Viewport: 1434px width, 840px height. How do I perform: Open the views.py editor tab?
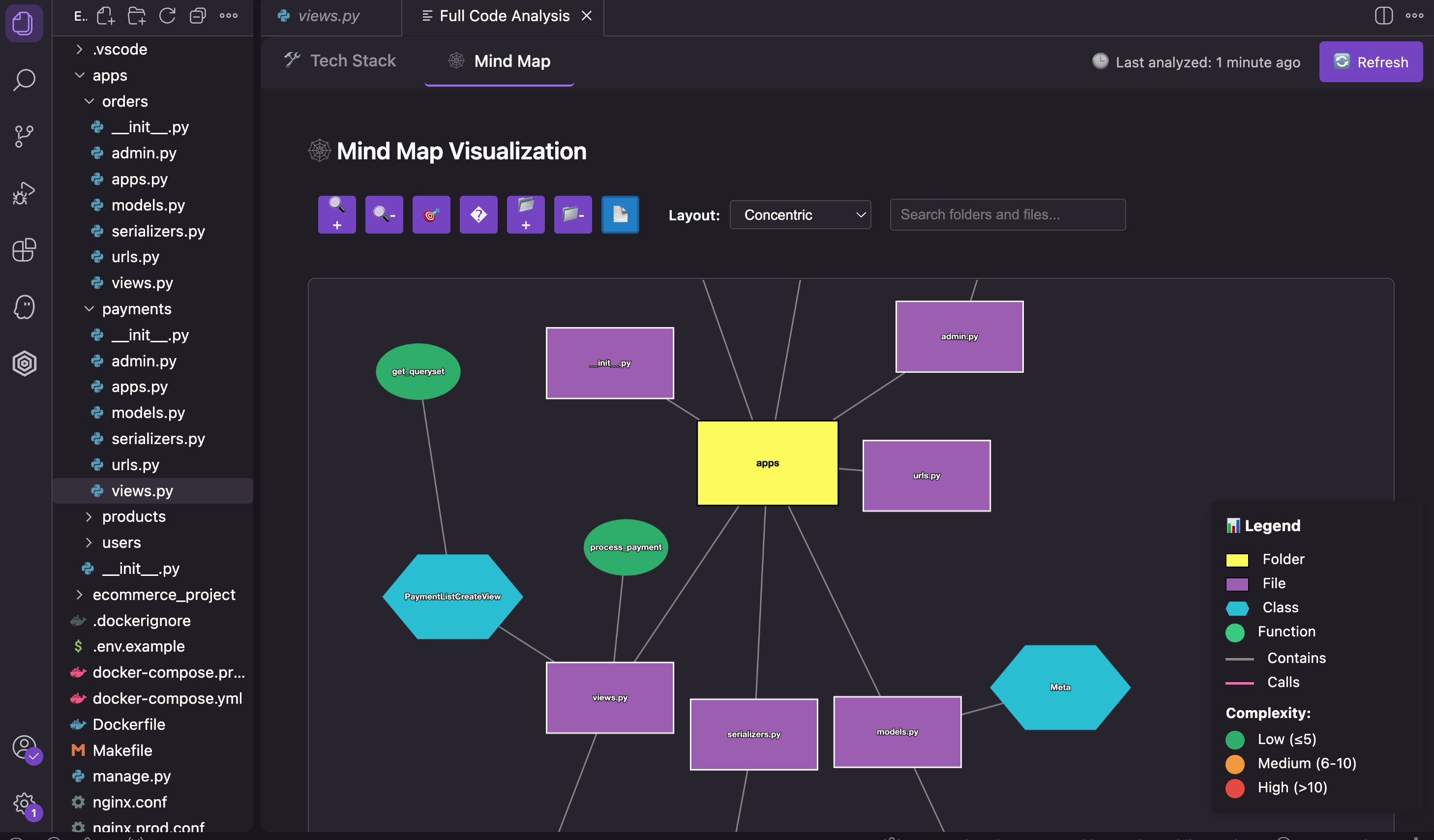329,16
